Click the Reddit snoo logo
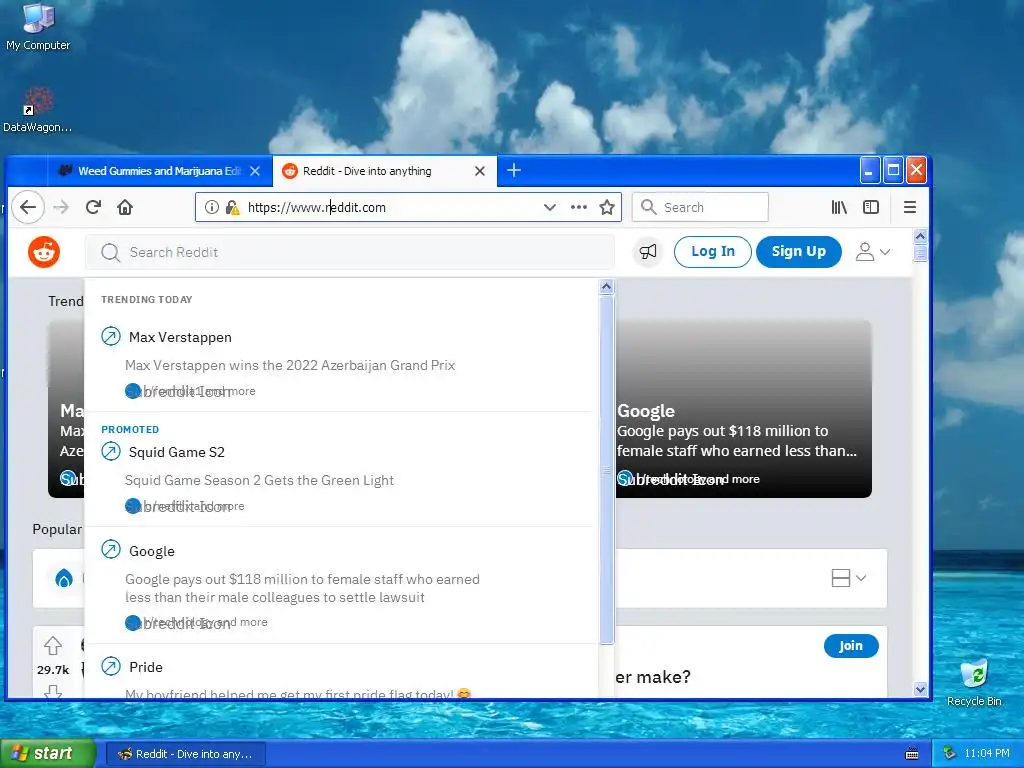The image size is (1024, 768). click(x=44, y=251)
